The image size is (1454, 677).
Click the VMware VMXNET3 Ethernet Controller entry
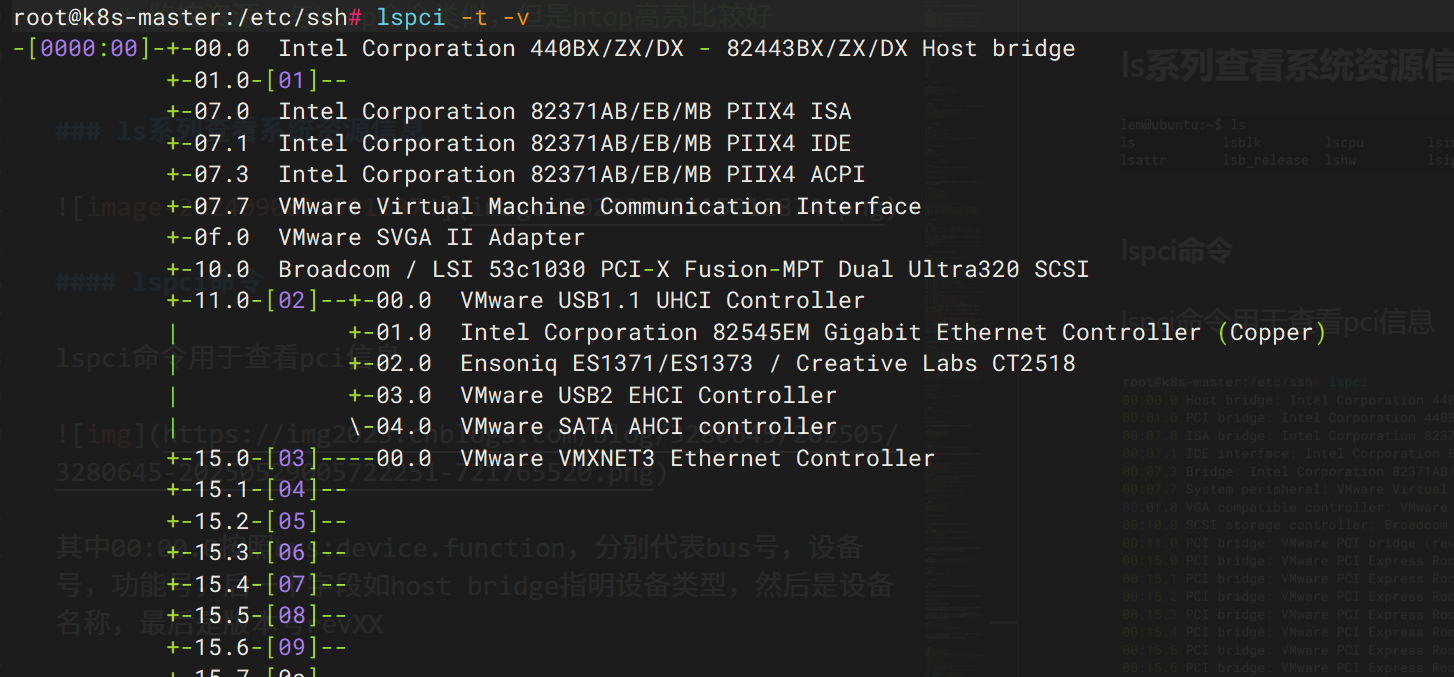pyautogui.click(x=697, y=458)
